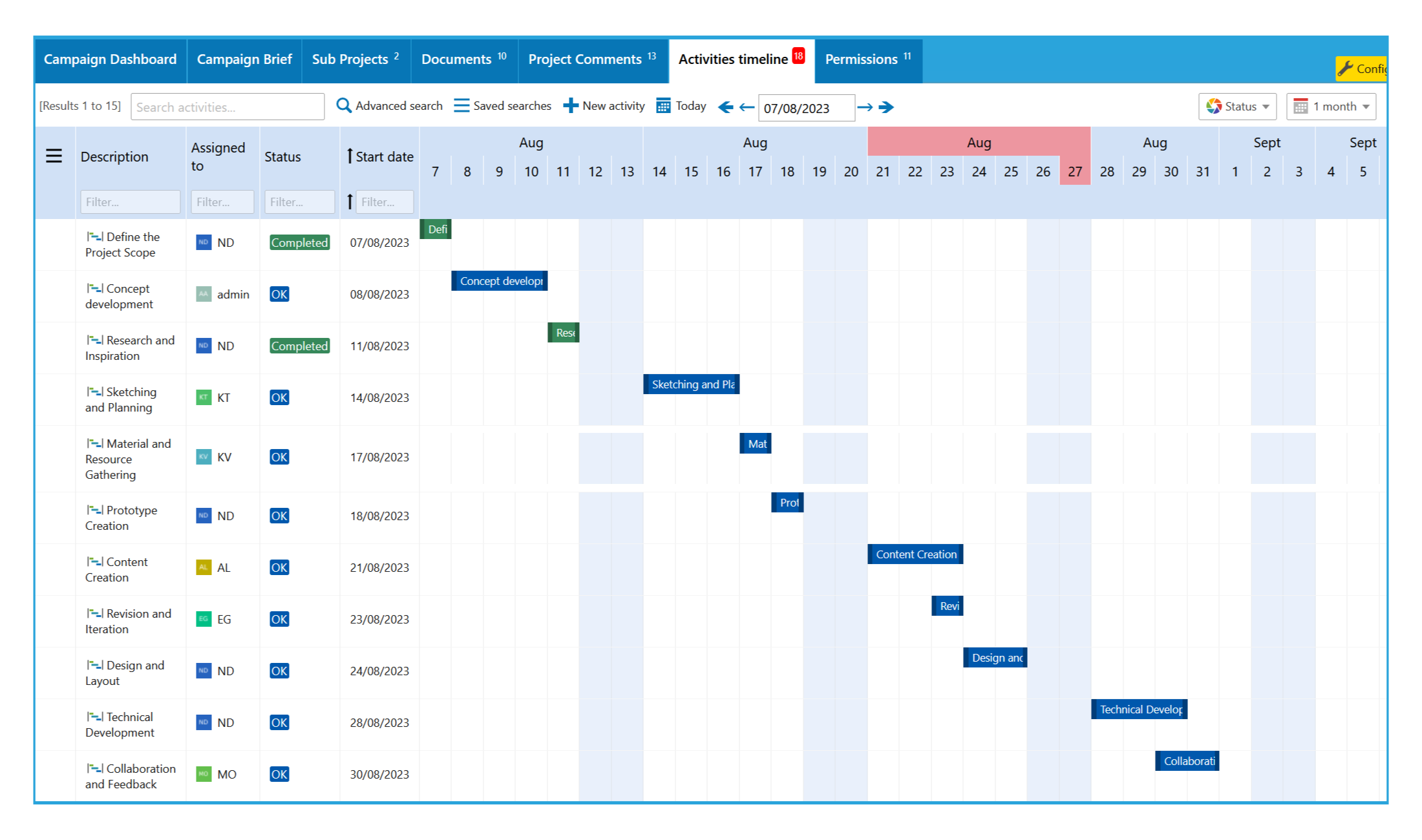Click the sort icon in Start date header
This screenshot has width=1422, height=840.
point(350,156)
